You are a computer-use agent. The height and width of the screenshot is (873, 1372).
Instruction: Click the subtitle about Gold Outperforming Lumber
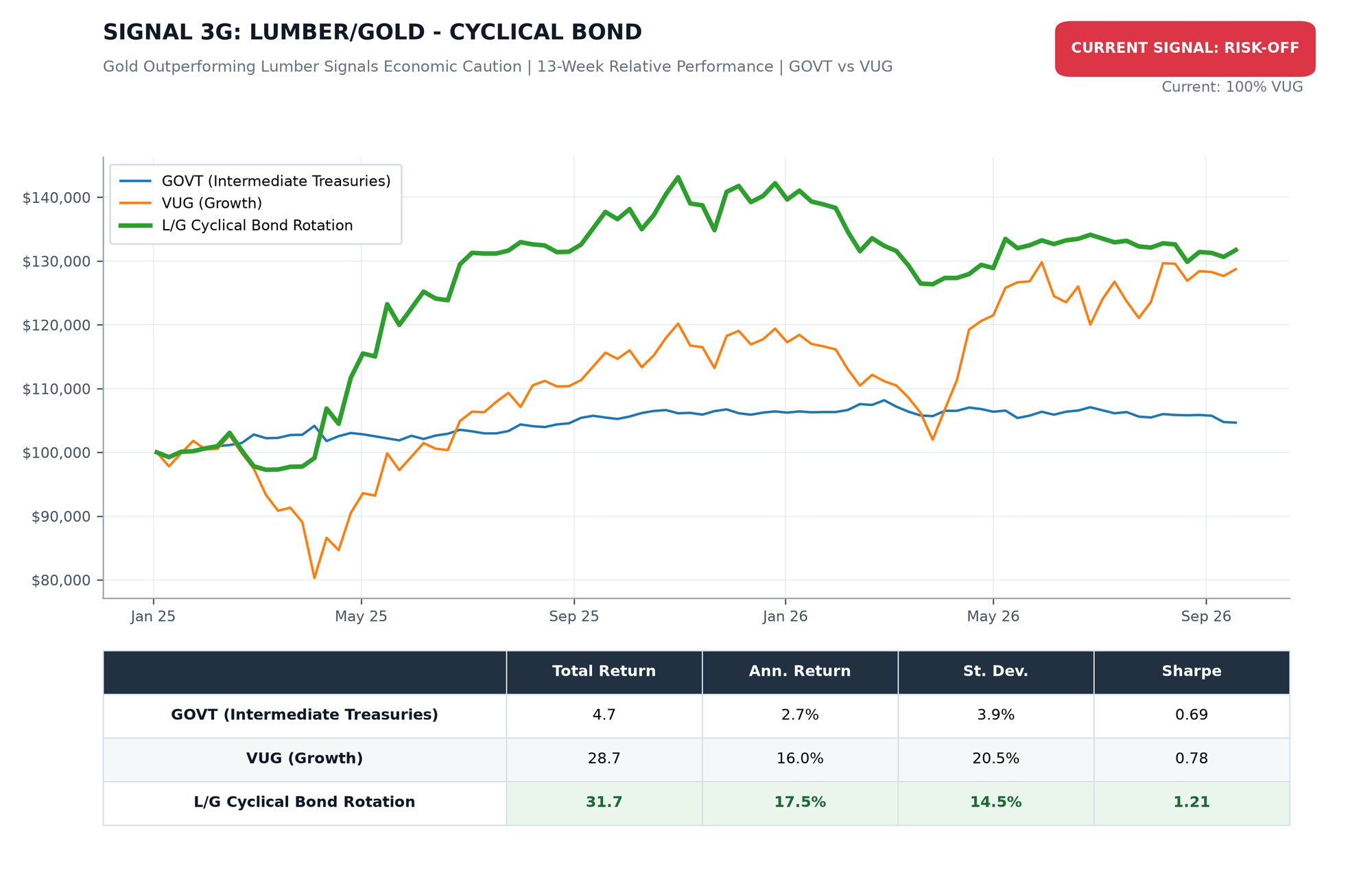click(x=497, y=67)
